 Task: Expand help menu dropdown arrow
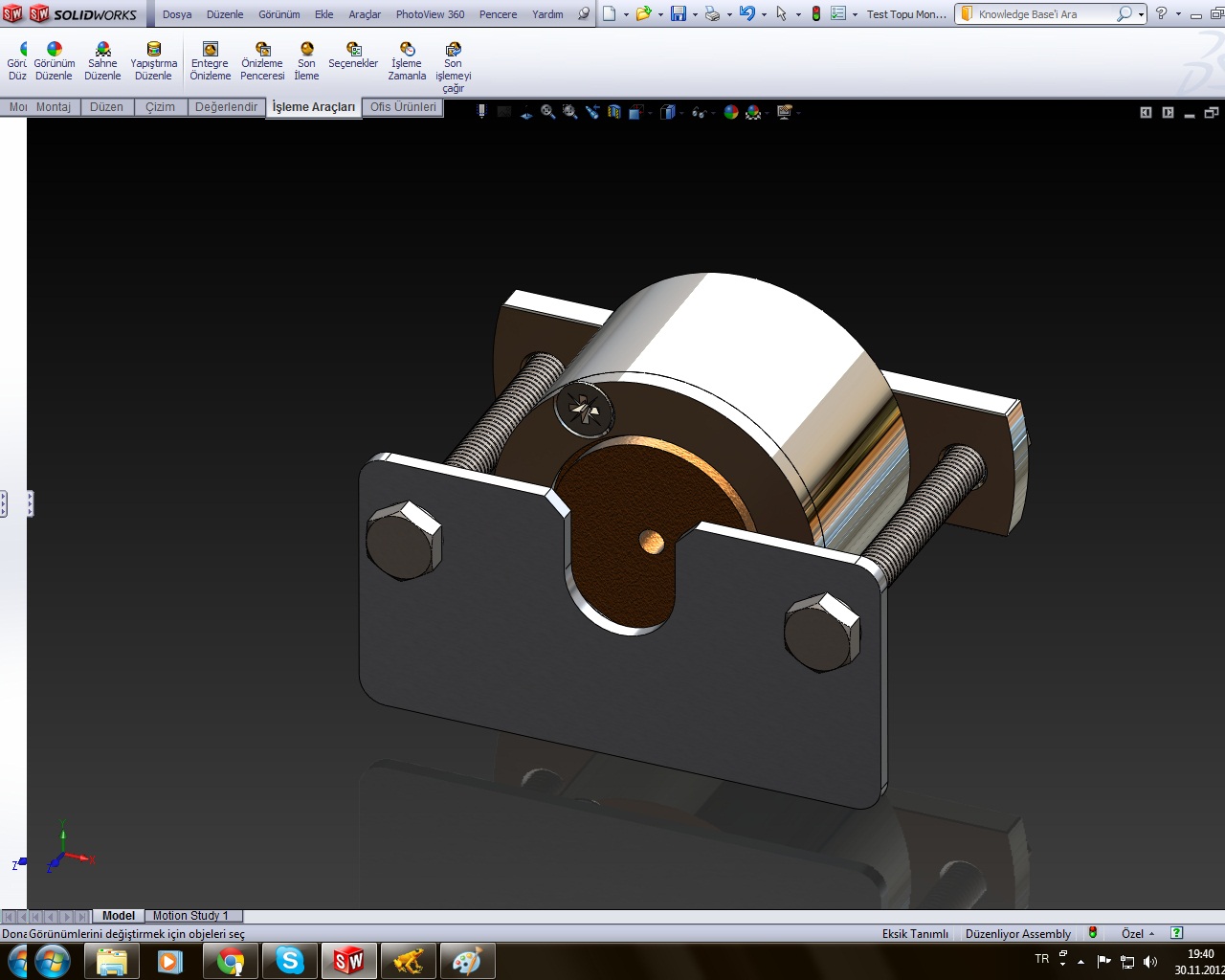1178,14
